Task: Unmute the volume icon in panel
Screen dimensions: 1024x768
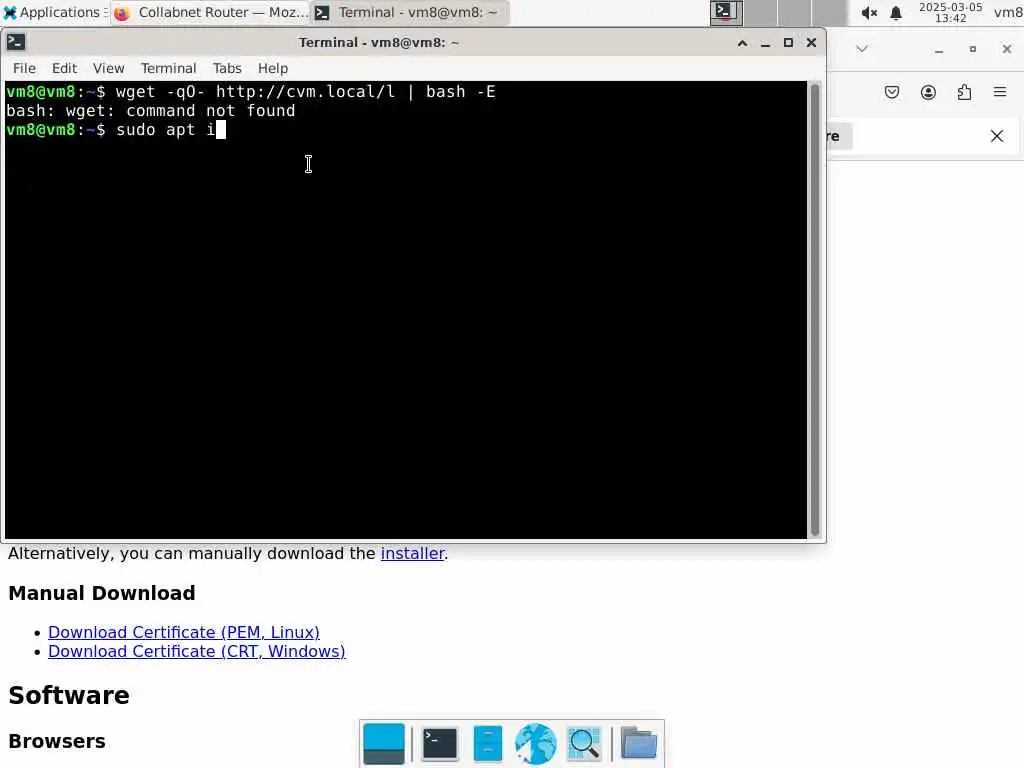Action: pyautogui.click(x=869, y=13)
